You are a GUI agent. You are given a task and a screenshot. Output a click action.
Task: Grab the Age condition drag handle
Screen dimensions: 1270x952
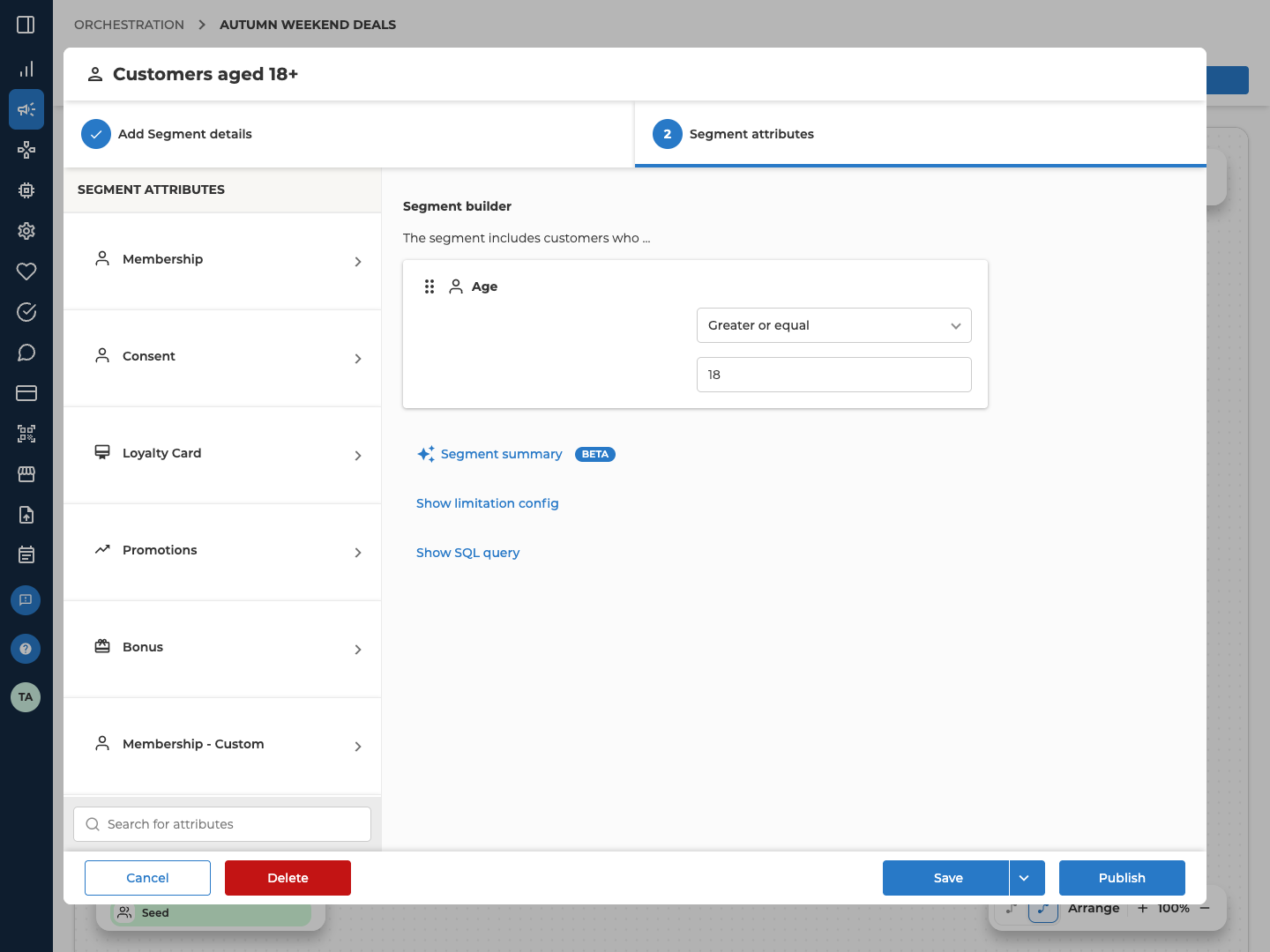(x=430, y=286)
